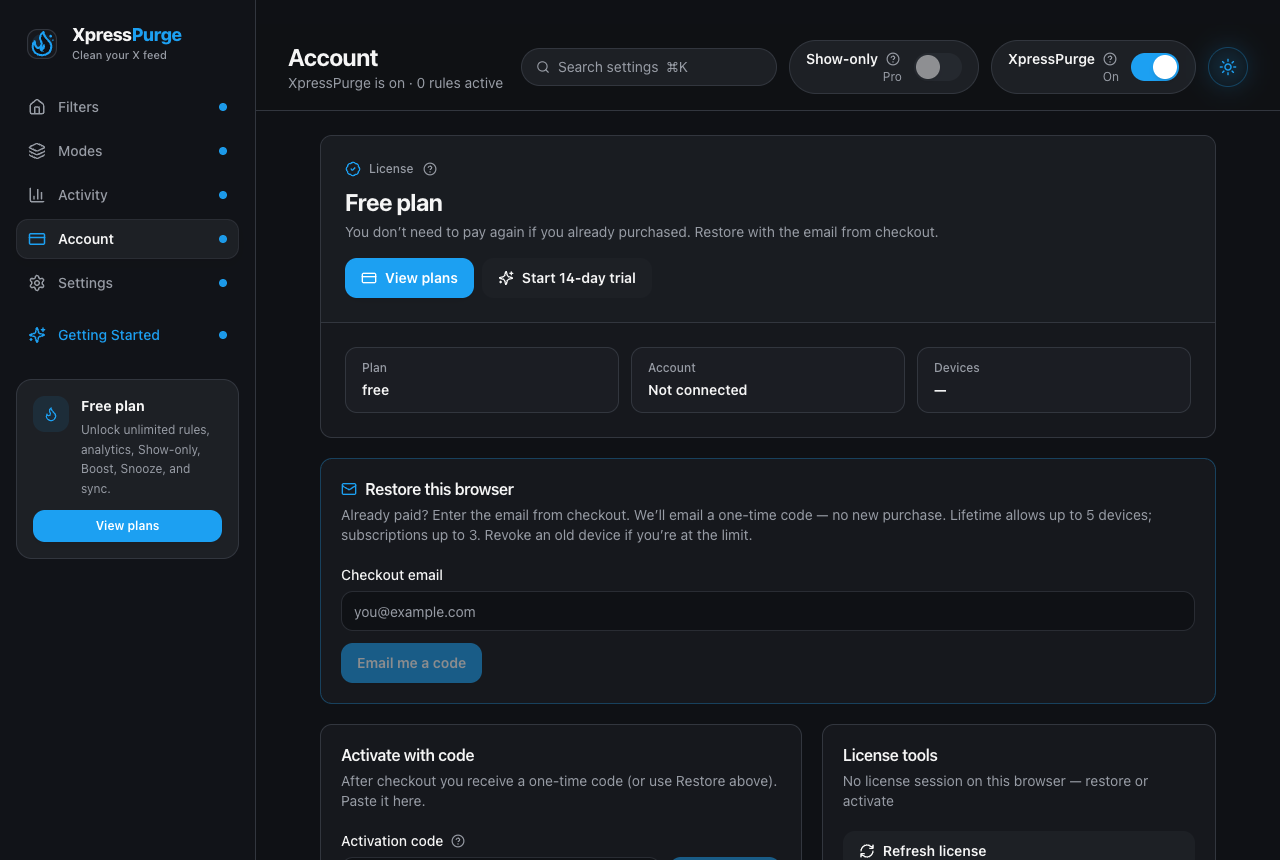
Task: Open the License help question icon
Action: coord(430,169)
